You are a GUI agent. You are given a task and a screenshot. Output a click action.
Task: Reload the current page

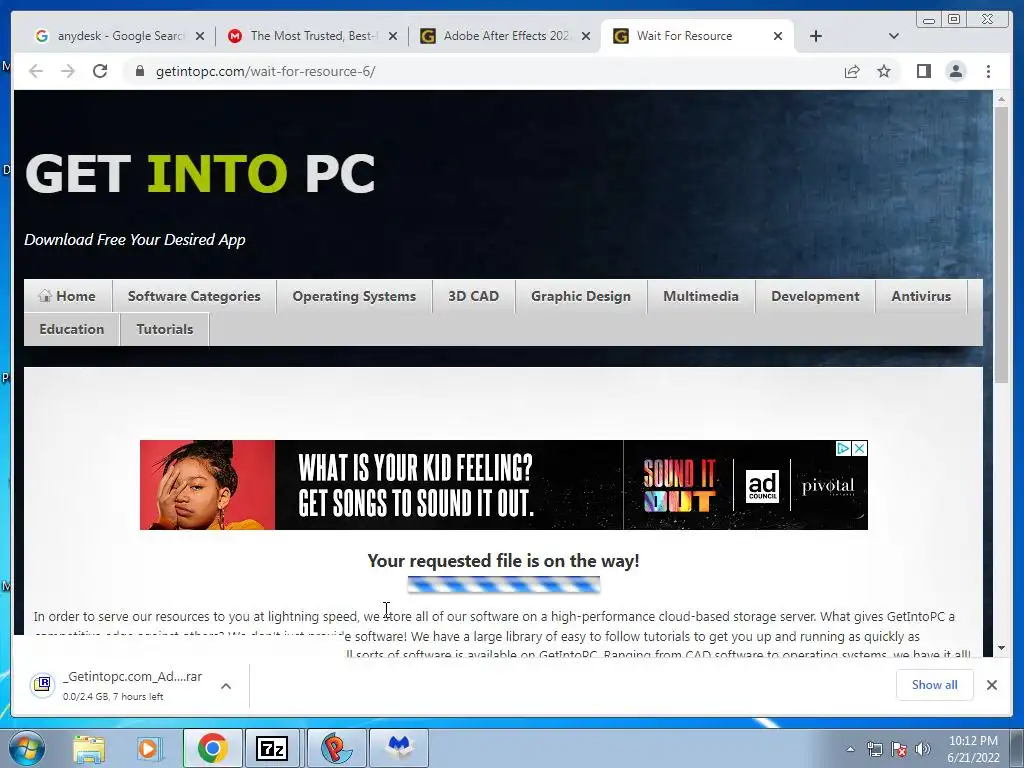(x=100, y=71)
